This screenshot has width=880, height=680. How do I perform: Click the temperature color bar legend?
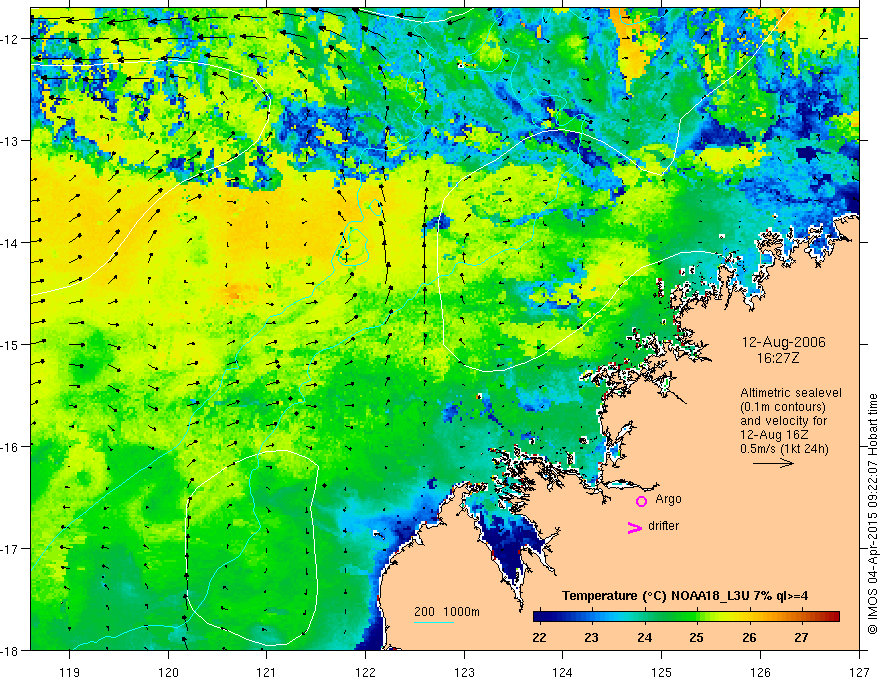pos(686,617)
